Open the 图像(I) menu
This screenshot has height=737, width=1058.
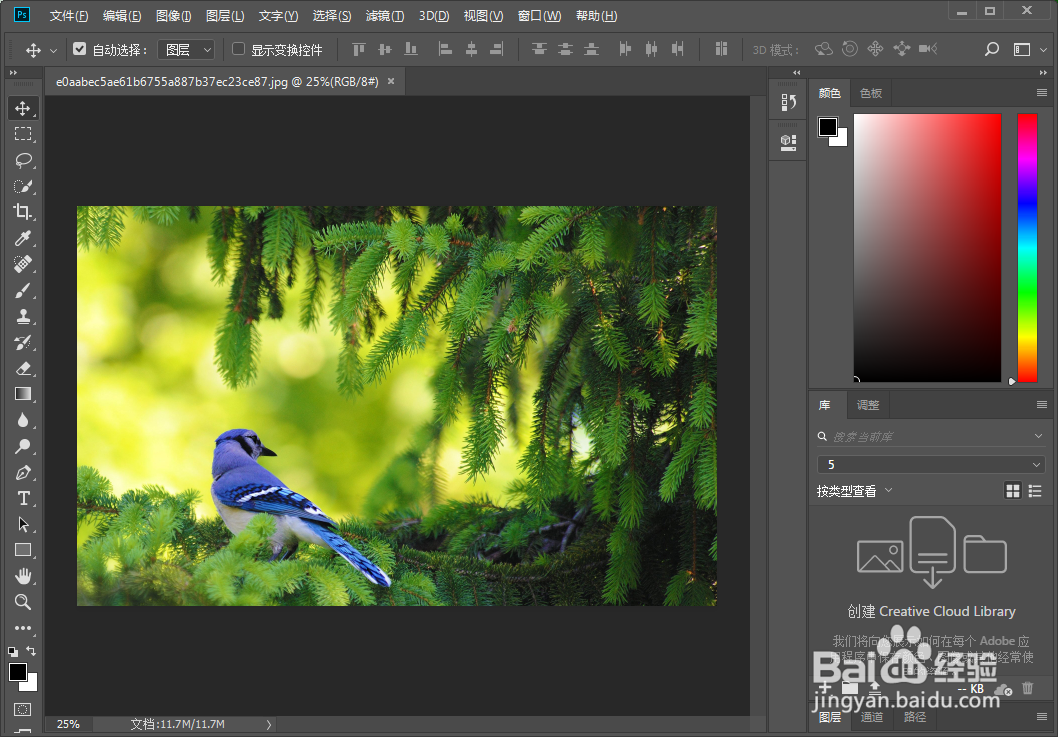(x=173, y=16)
